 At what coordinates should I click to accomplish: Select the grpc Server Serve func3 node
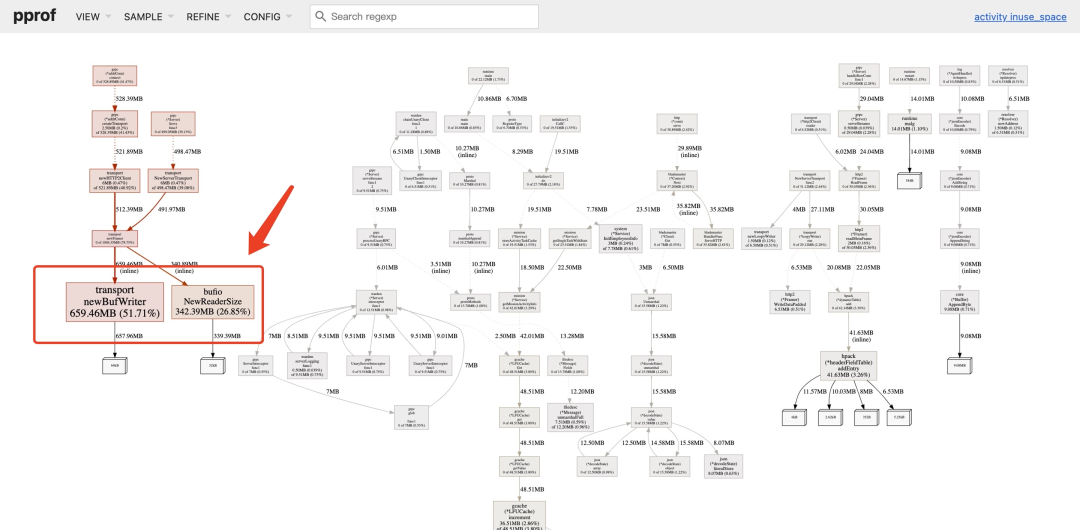coord(173,121)
